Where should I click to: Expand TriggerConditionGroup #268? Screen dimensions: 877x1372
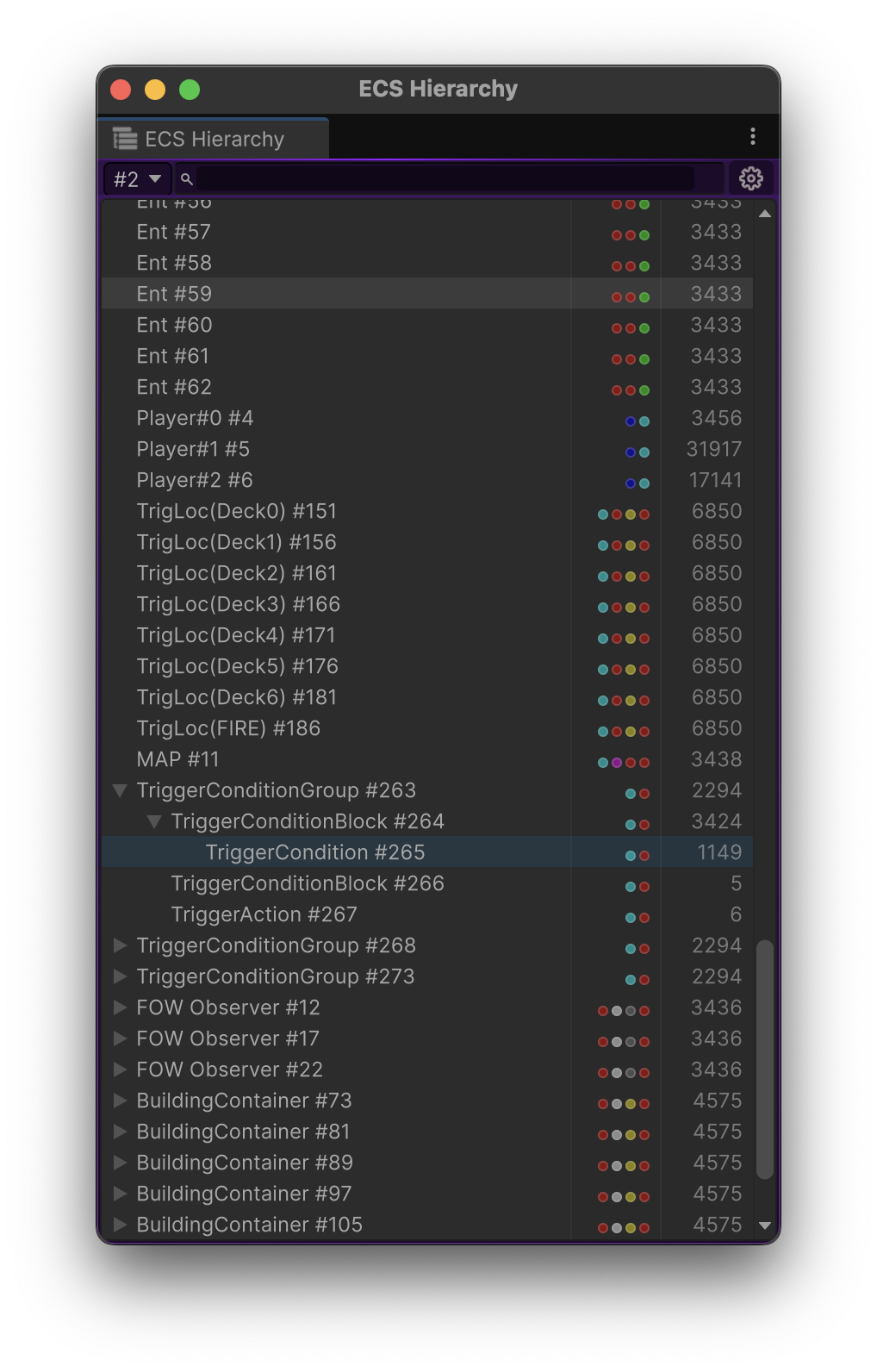point(121,945)
